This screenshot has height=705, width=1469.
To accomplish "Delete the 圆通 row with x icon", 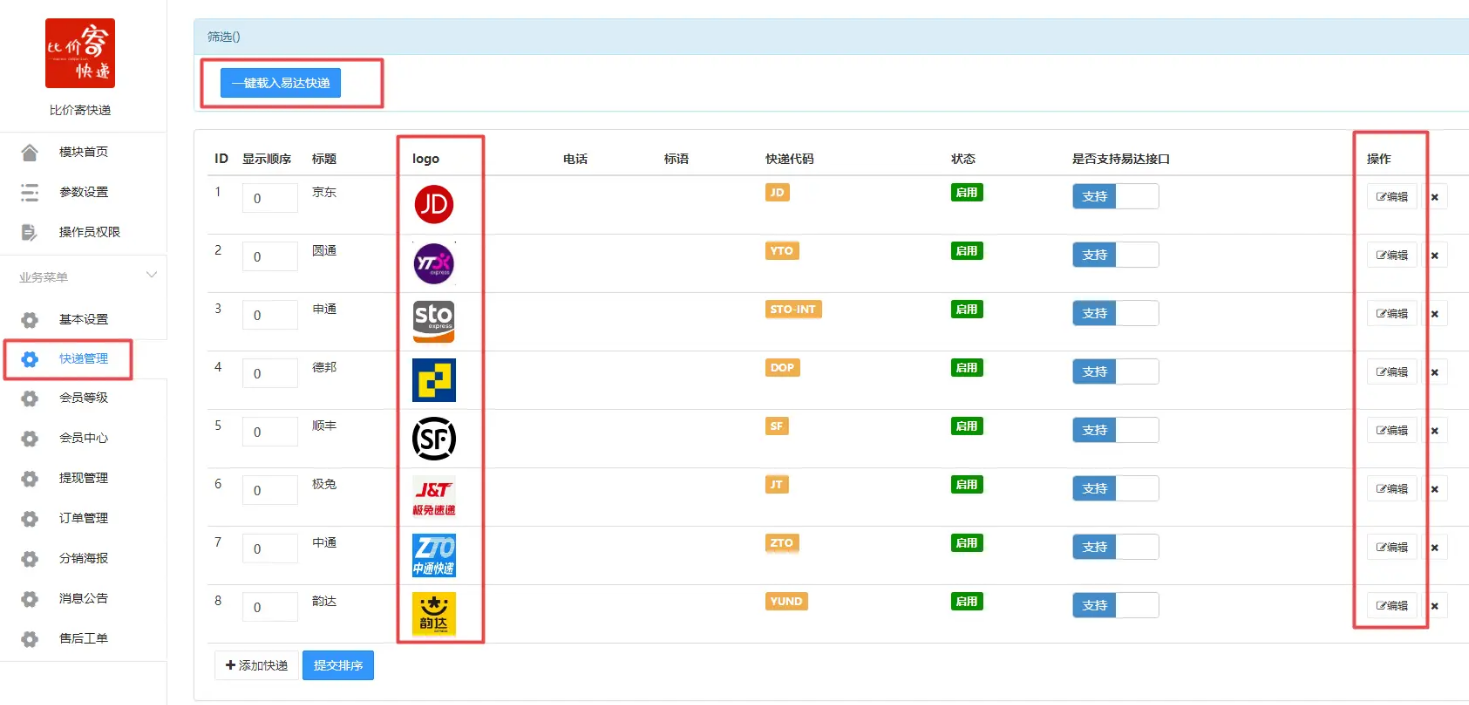I will click(x=1434, y=255).
